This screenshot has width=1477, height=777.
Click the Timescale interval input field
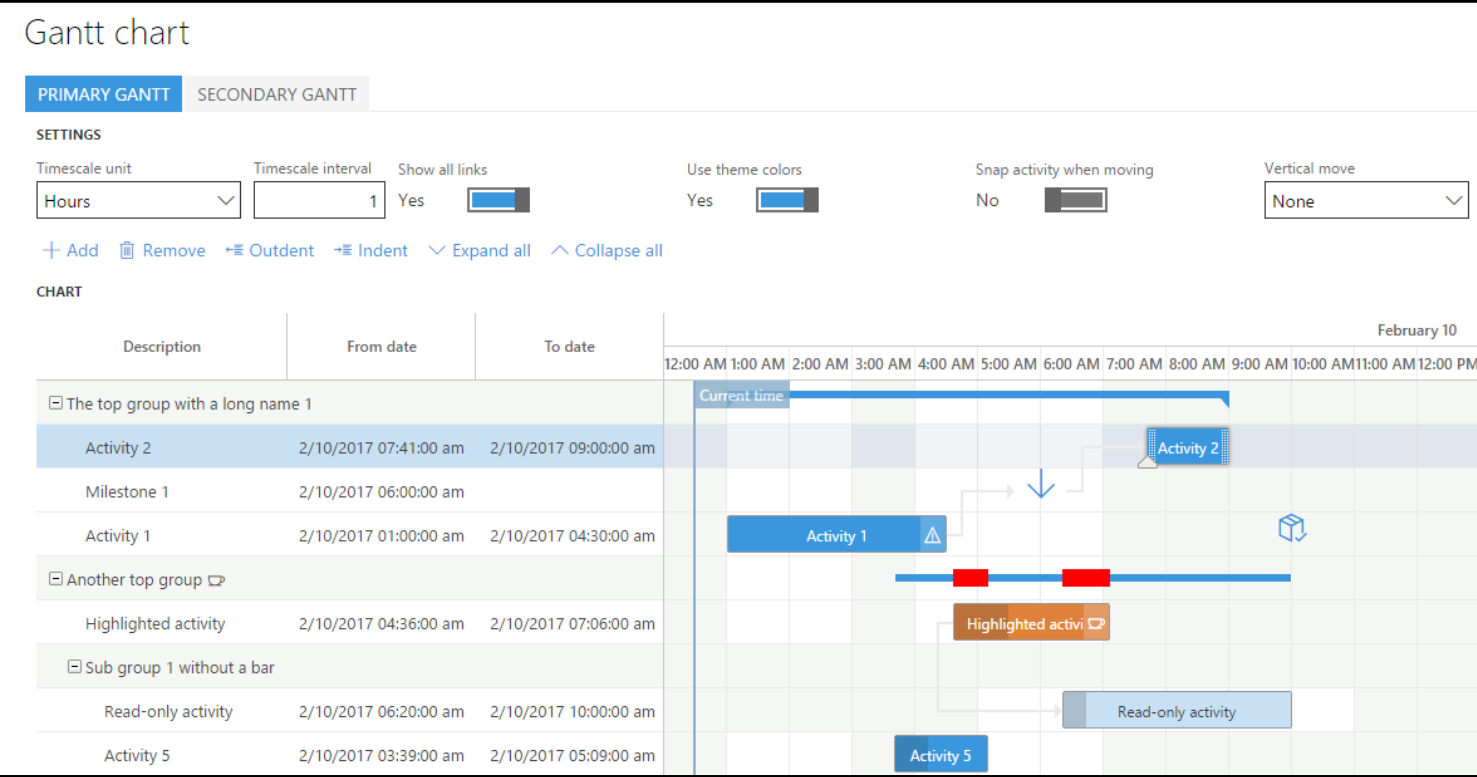pyautogui.click(x=319, y=201)
